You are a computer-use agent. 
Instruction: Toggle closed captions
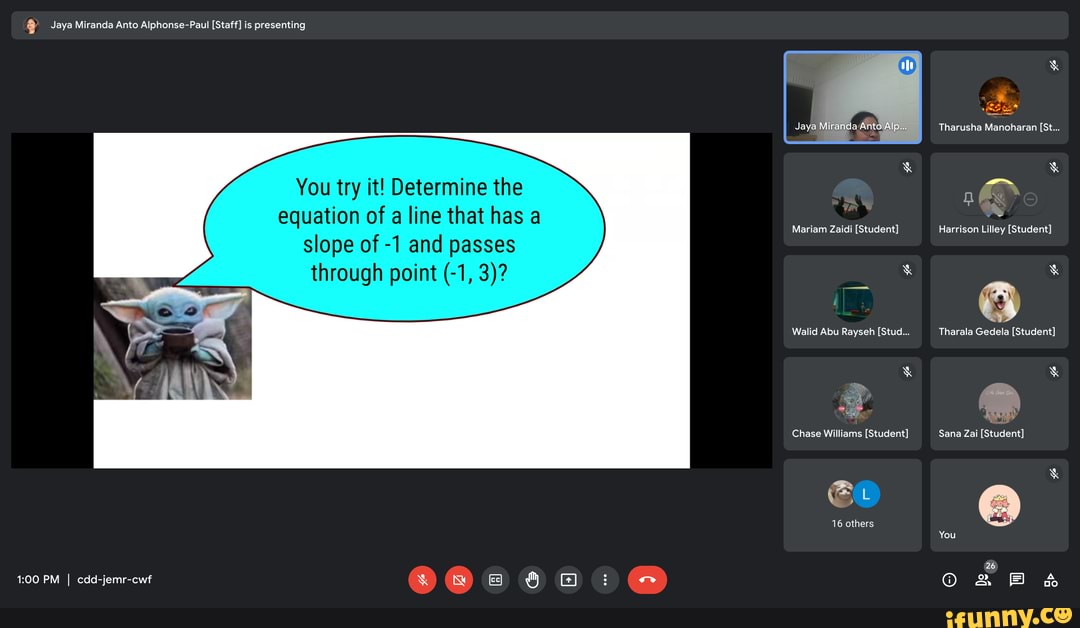(495, 580)
